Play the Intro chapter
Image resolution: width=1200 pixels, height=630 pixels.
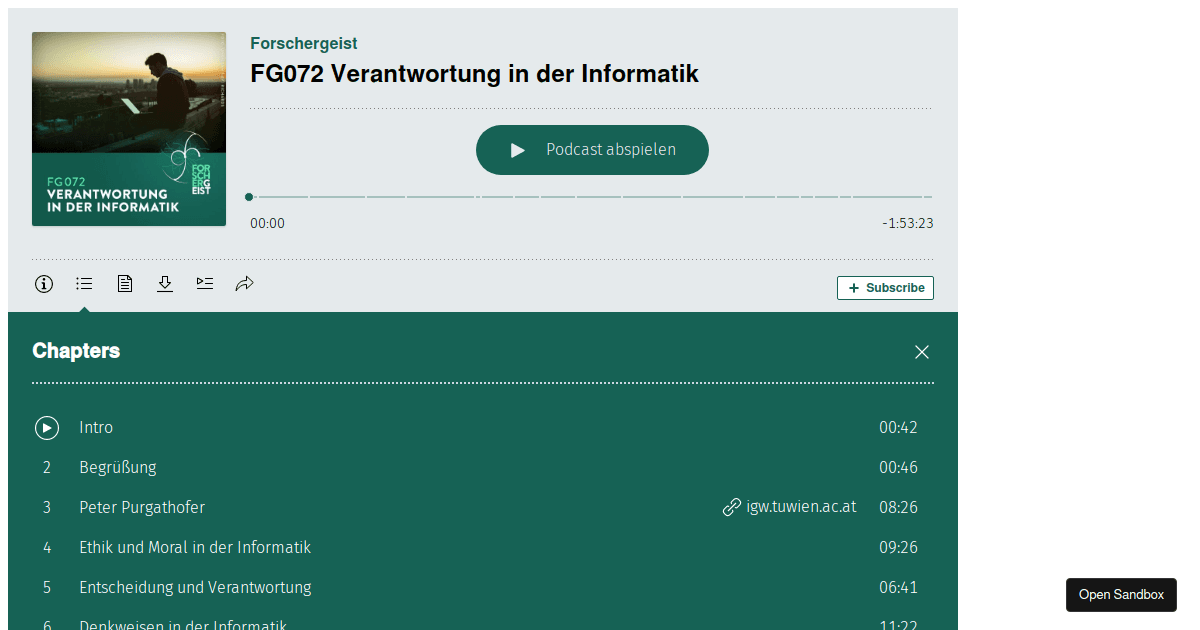pos(47,428)
